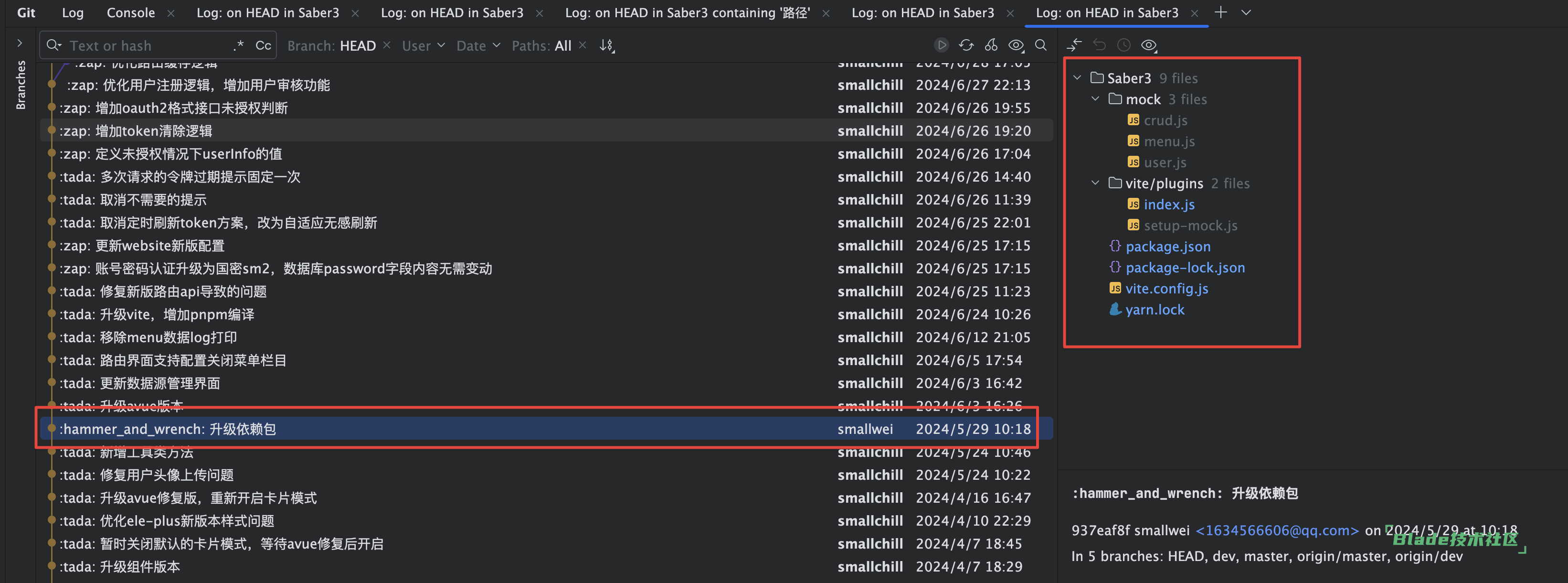
Task: Open graph sort options menu
Action: click(607, 46)
